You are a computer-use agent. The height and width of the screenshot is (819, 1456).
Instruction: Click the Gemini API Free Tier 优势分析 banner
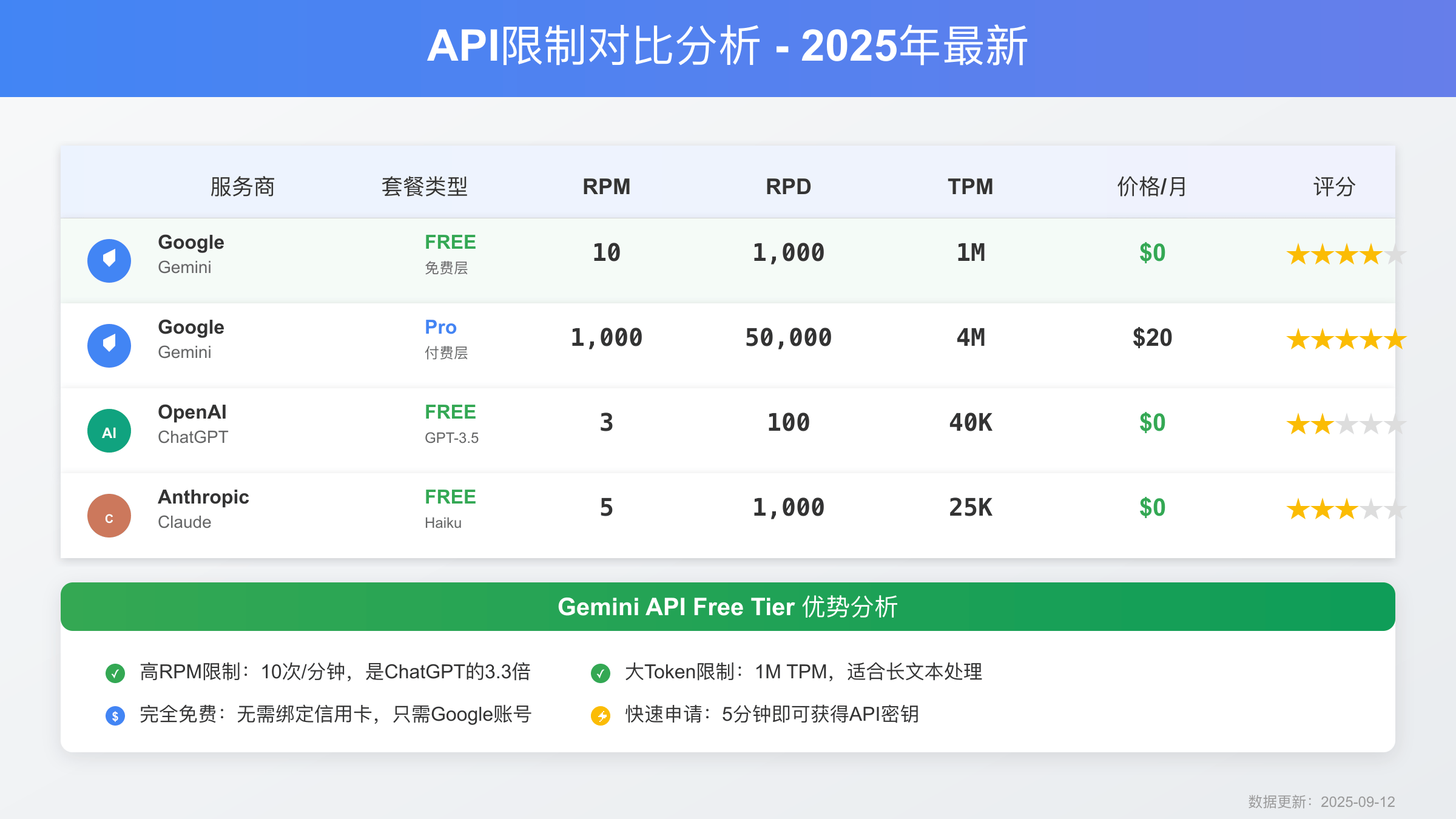click(728, 607)
